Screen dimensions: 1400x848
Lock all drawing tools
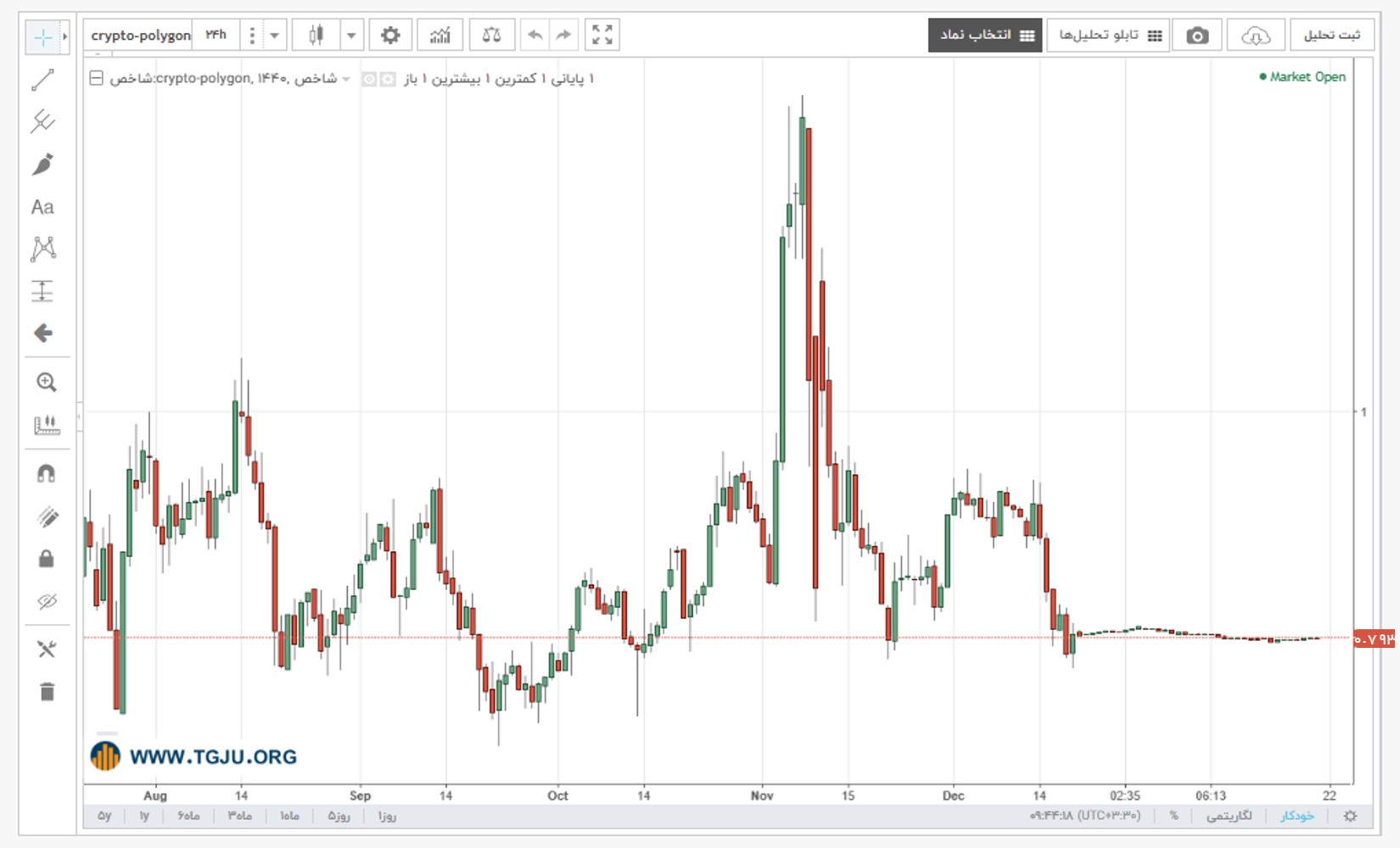point(47,558)
